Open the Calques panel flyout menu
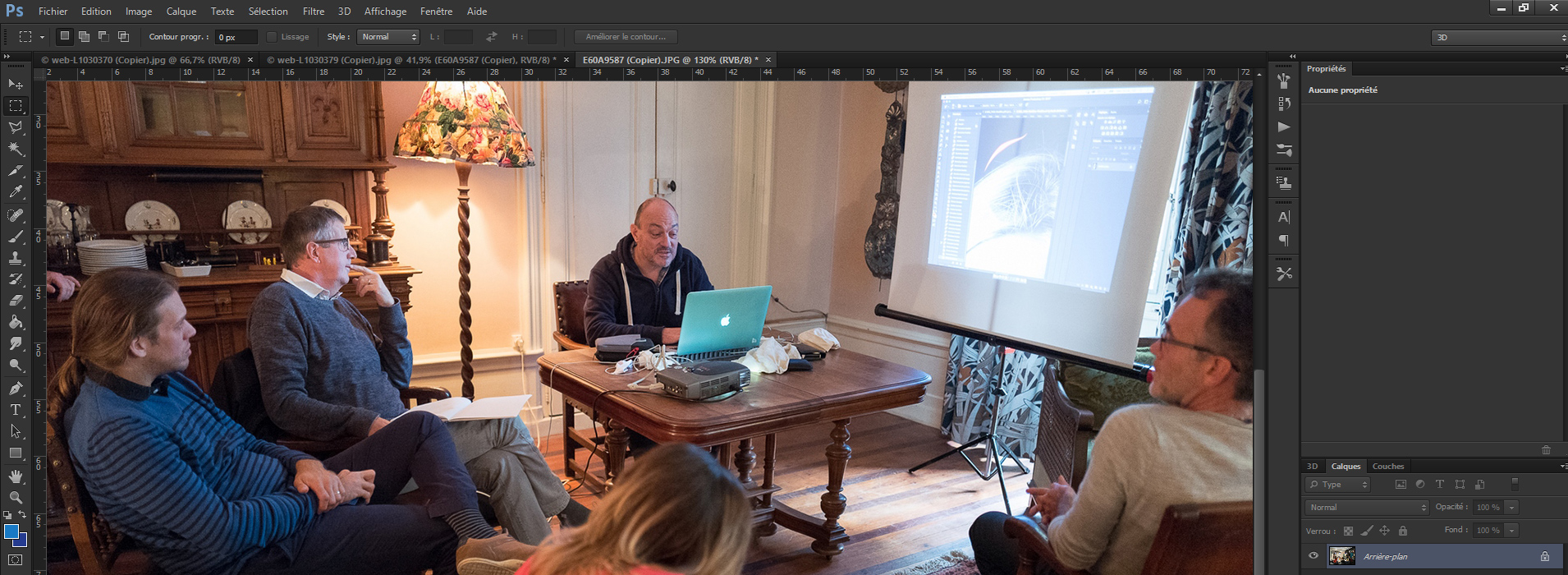 point(1562,467)
